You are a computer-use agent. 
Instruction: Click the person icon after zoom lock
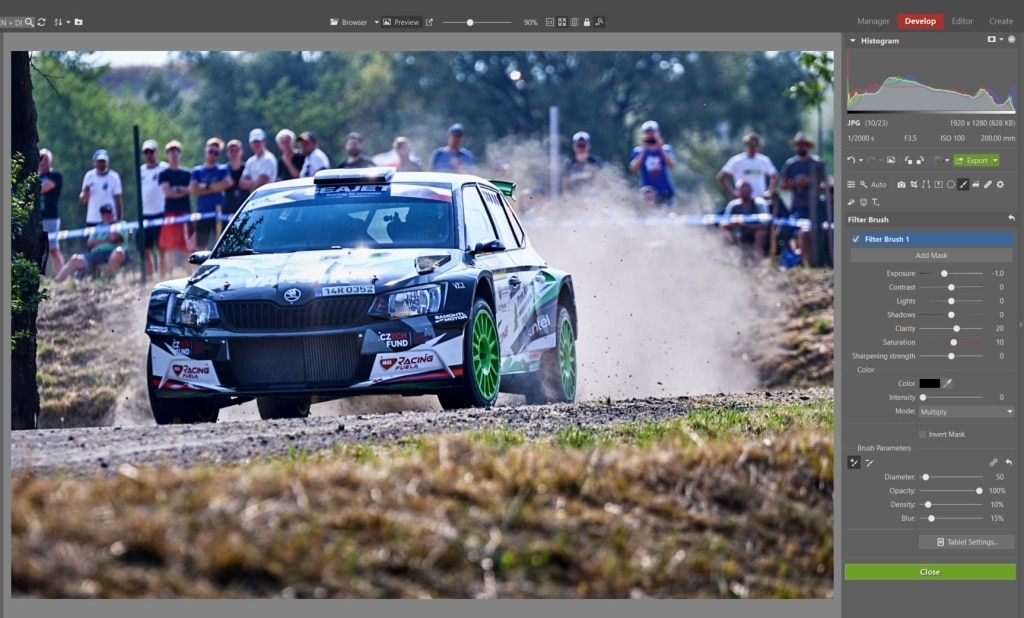(x=599, y=22)
